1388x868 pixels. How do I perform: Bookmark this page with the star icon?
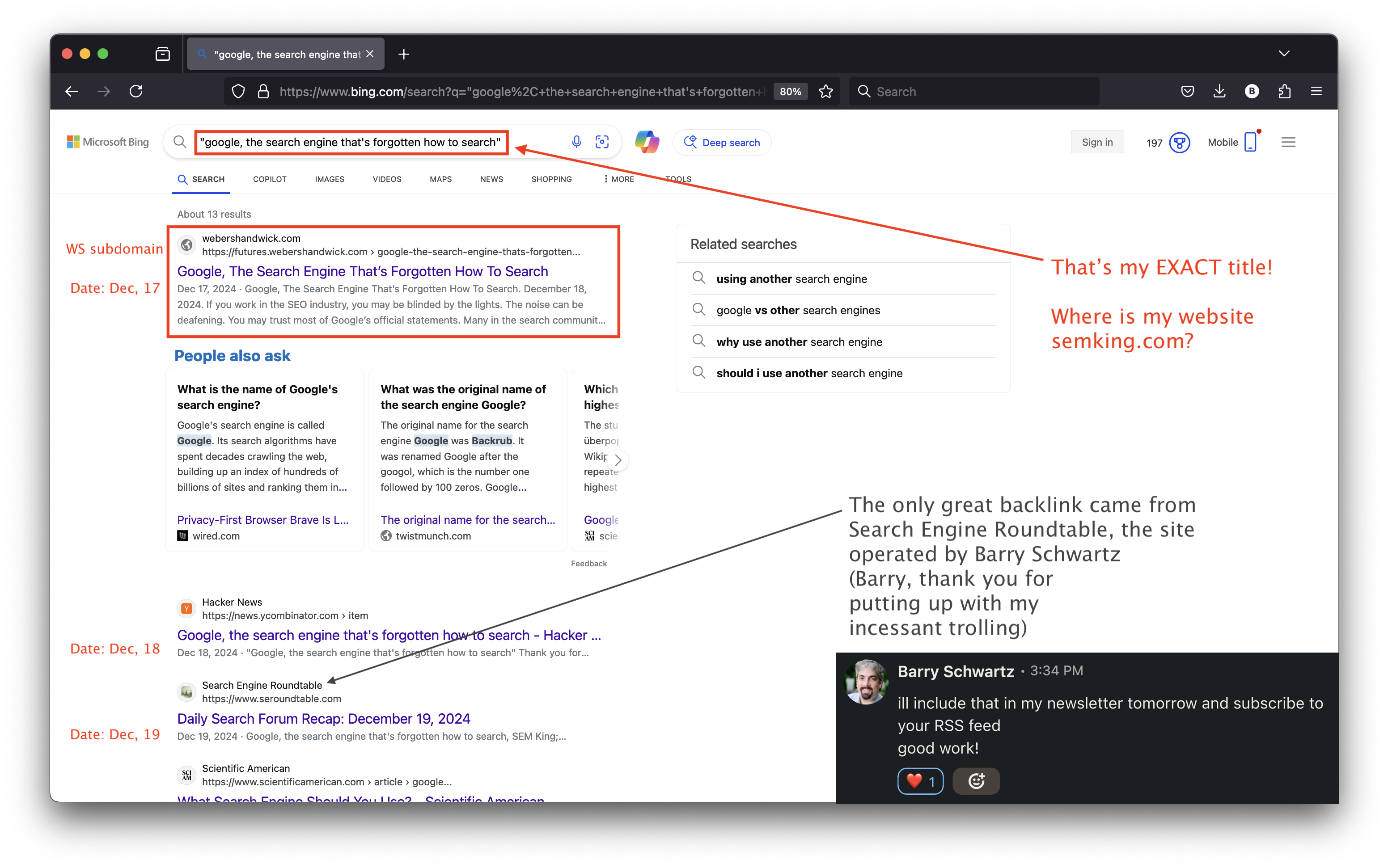[826, 91]
